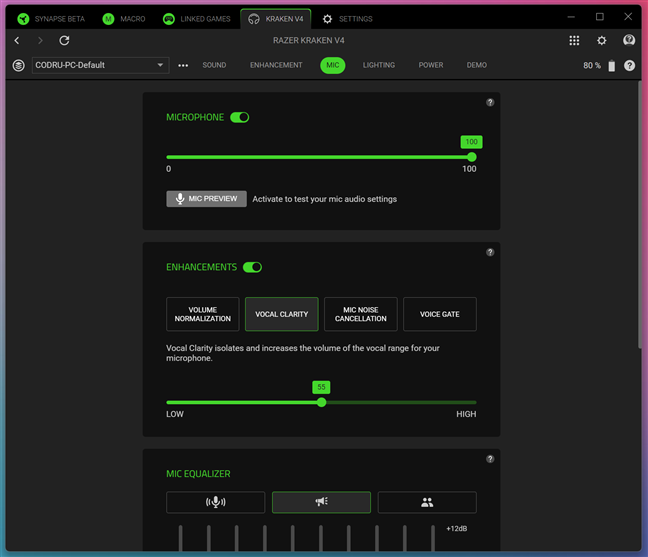Click the Mic Preview button
Screen dimensions: 648x557
(206, 199)
